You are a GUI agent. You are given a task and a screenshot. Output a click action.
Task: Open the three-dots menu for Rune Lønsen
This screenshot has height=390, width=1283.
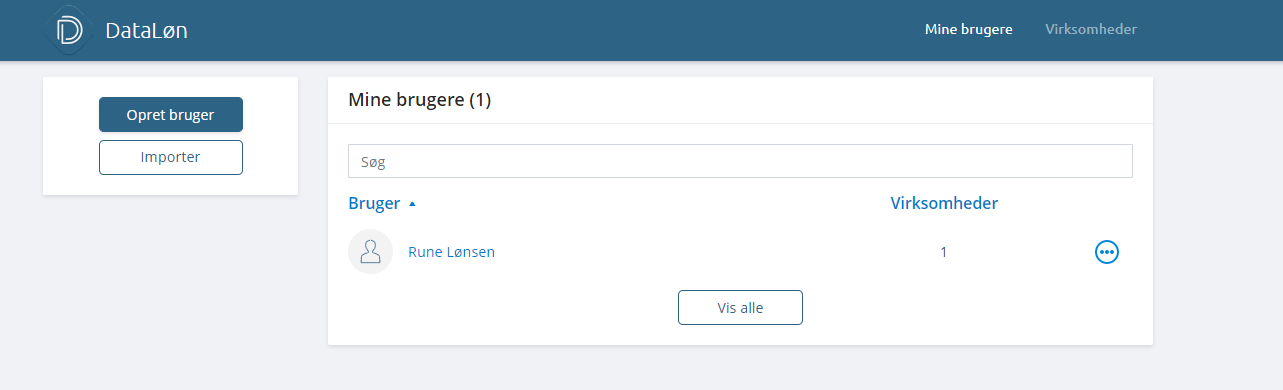pyautogui.click(x=1107, y=252)
